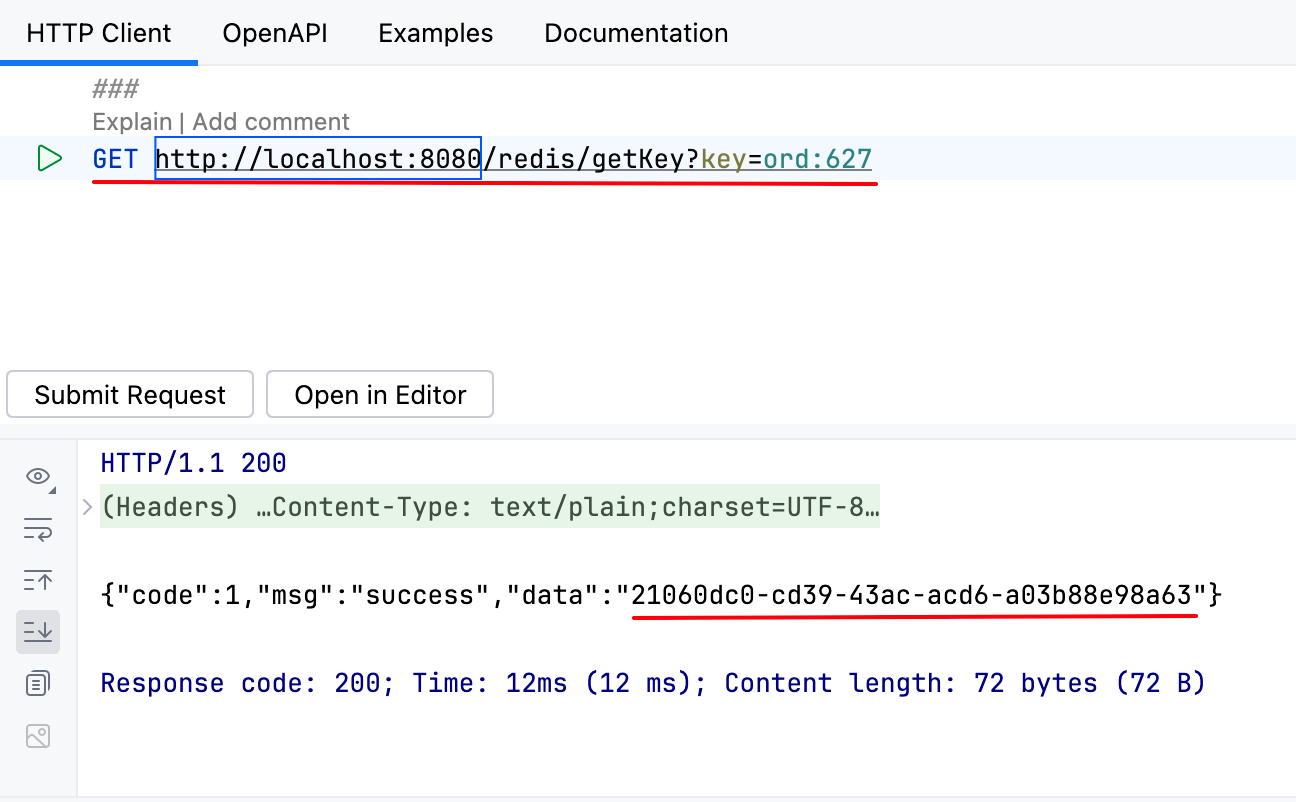The image size is (1296, 802).
Task: Click the Response code summary line
Action: (653, 684)
